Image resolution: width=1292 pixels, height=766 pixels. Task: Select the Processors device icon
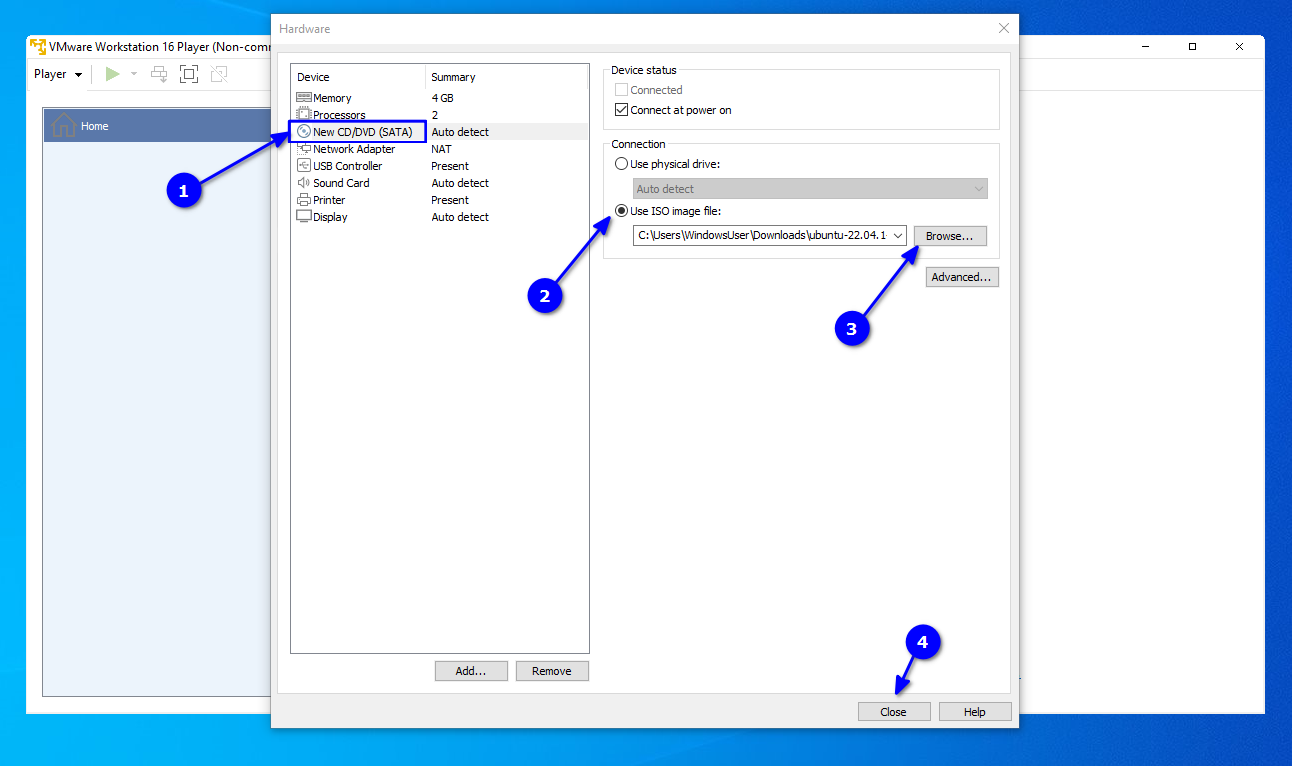pos(304,115)
